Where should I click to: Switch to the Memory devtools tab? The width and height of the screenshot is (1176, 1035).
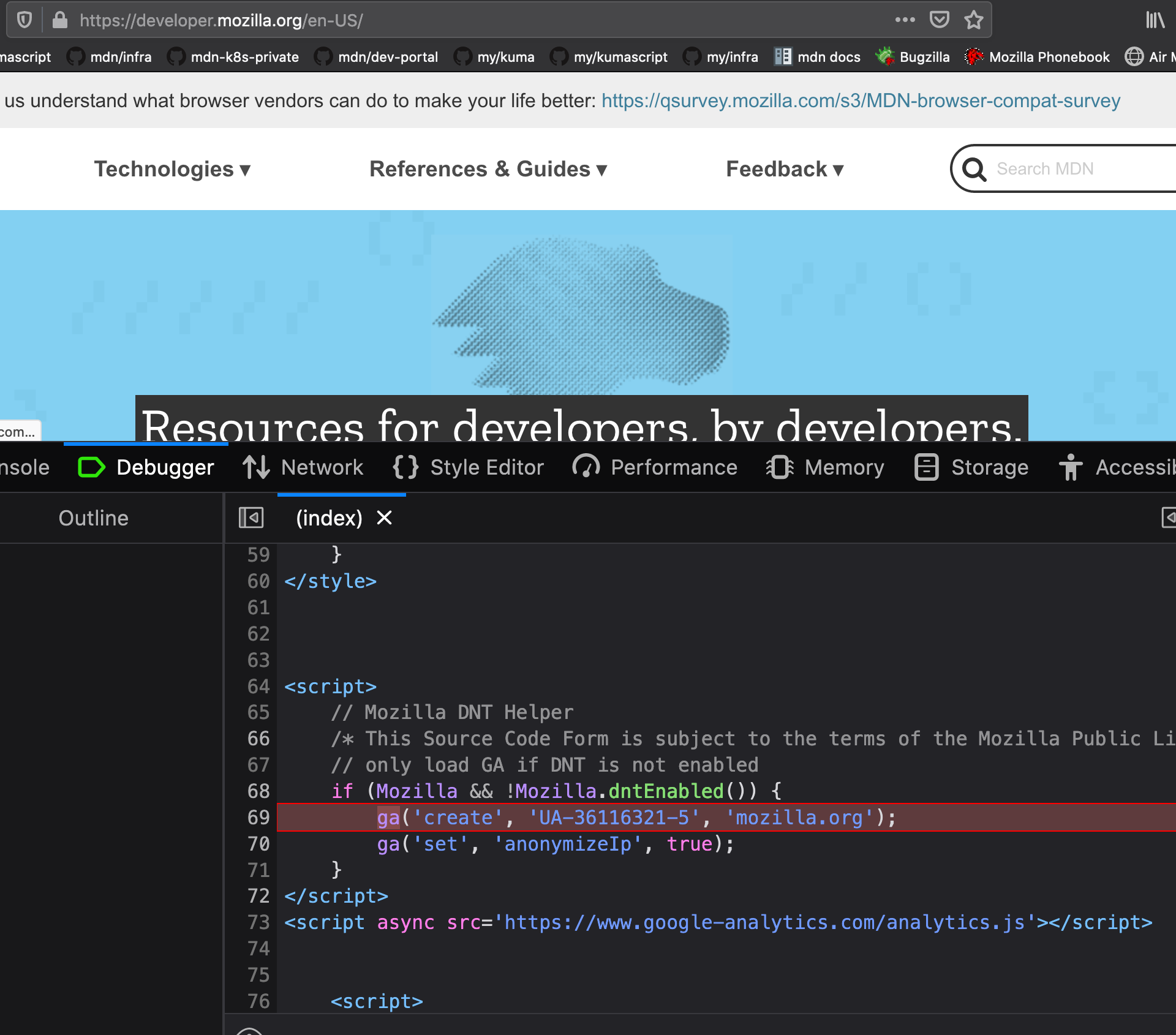click(x=825, y=467)
